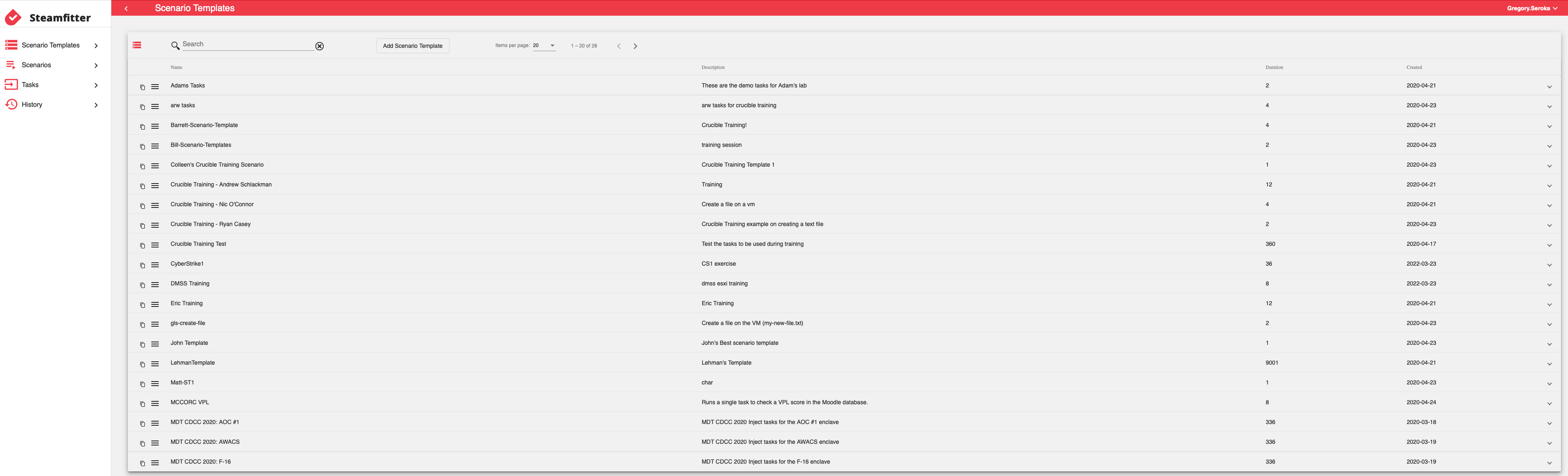This screenshot has height=476, width=1568.
Task: Collapse the sidebar with the back arrow
Action: [x=126, y=9]
